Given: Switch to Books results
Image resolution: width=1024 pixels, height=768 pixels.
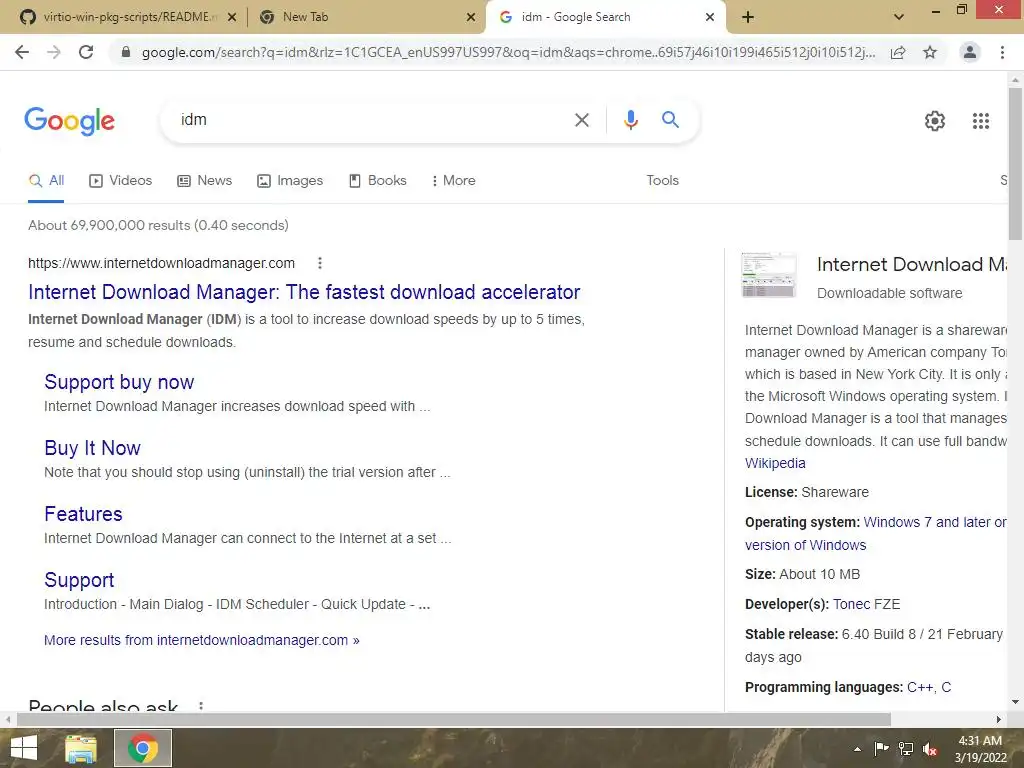Looking at the screenshot, I should [377, 181].
